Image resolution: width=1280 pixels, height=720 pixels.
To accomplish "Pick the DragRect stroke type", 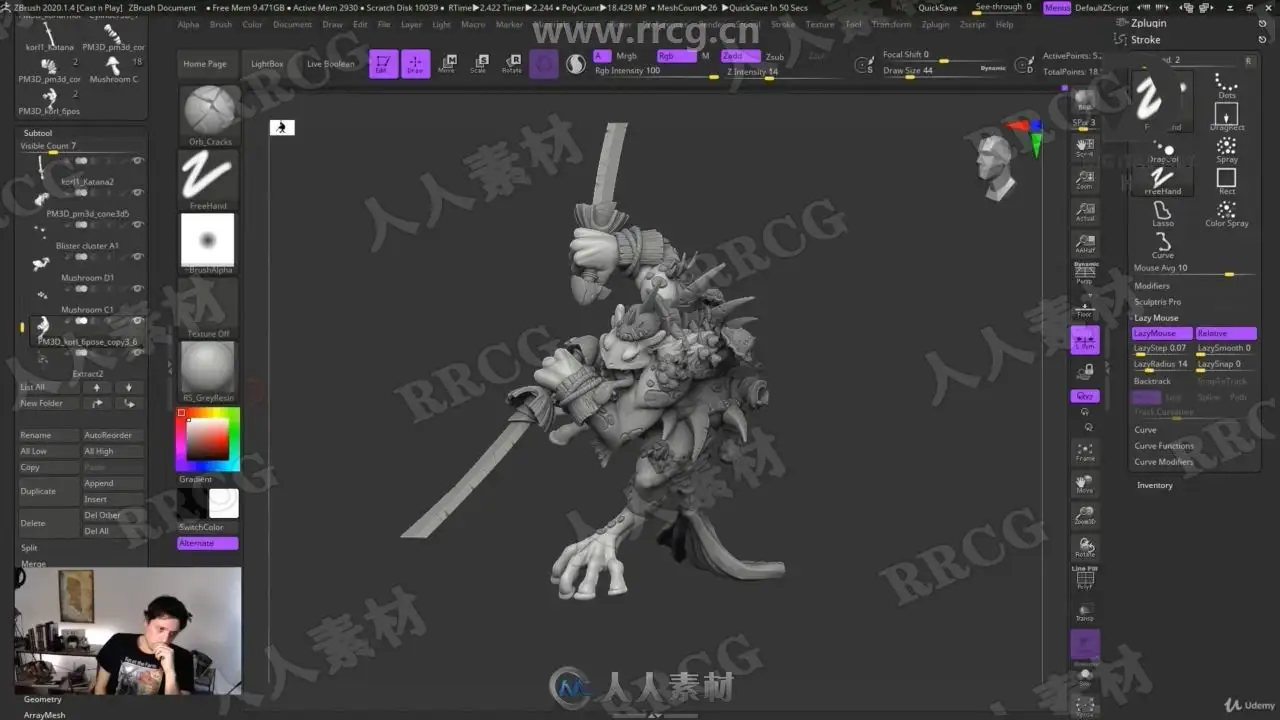I will [1226, 116].
